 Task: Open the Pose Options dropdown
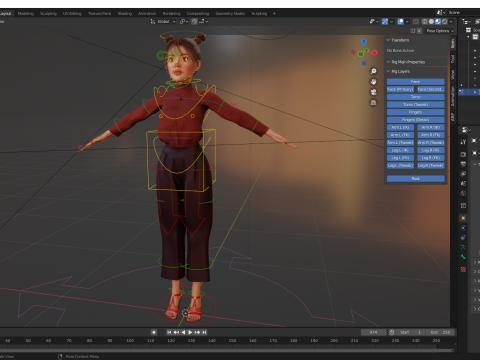[x=440, y=31]
